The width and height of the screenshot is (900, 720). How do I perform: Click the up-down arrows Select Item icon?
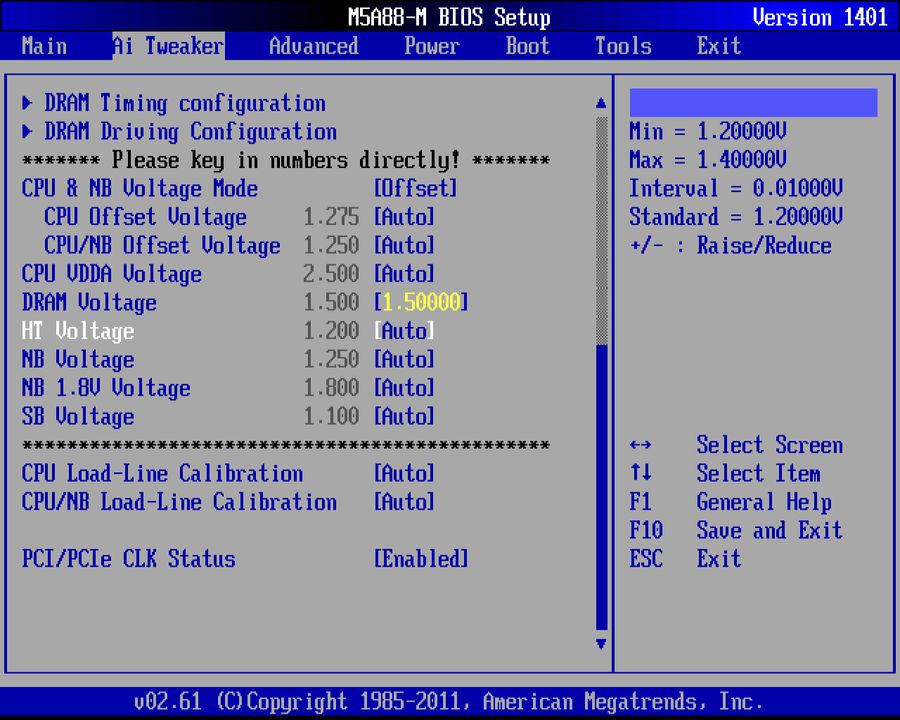pos(640,473)
